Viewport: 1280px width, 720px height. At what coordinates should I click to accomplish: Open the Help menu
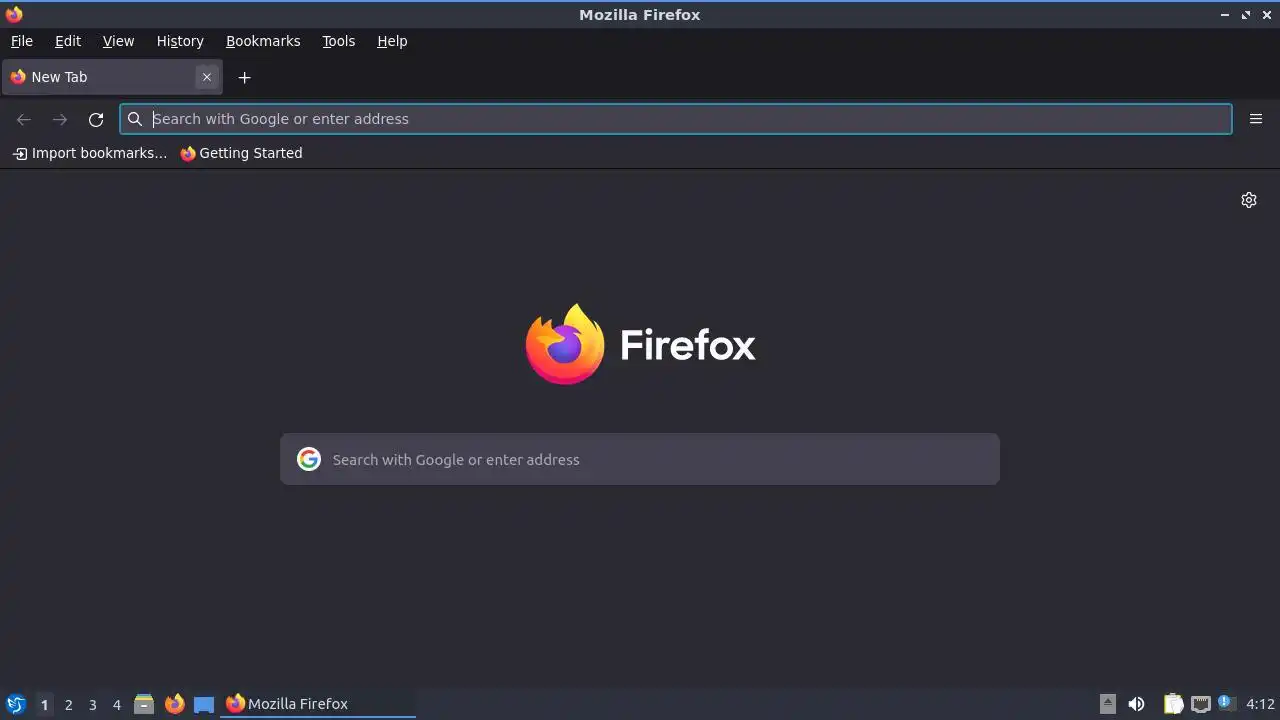point(392,41)
